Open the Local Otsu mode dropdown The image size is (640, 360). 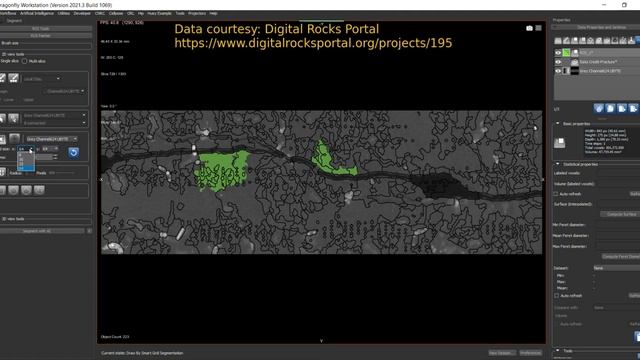click(x=42, y=79)
